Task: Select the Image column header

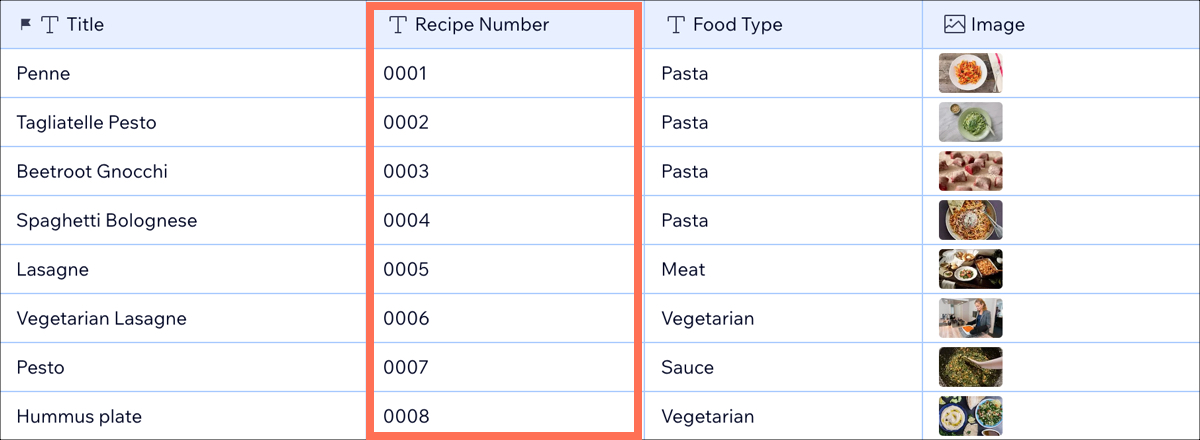Action: 1061,24
